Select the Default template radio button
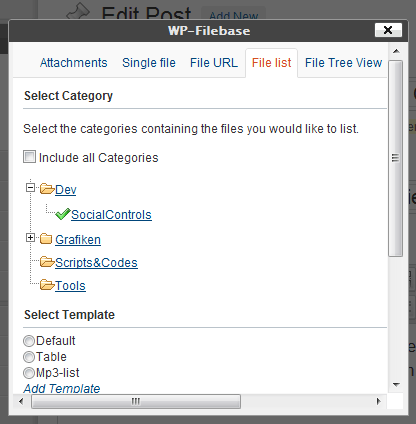 tap(29, 341)
